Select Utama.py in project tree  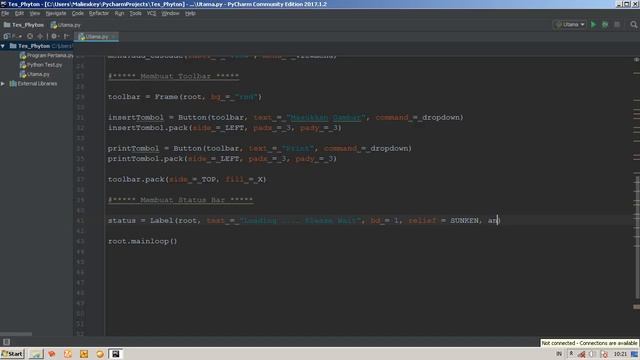click(38, 74)
